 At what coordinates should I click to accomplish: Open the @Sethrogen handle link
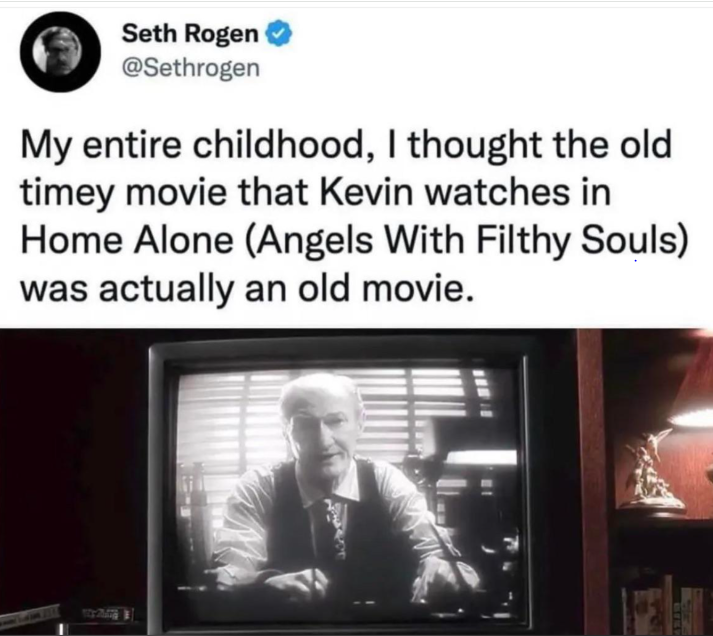point(190,68)
